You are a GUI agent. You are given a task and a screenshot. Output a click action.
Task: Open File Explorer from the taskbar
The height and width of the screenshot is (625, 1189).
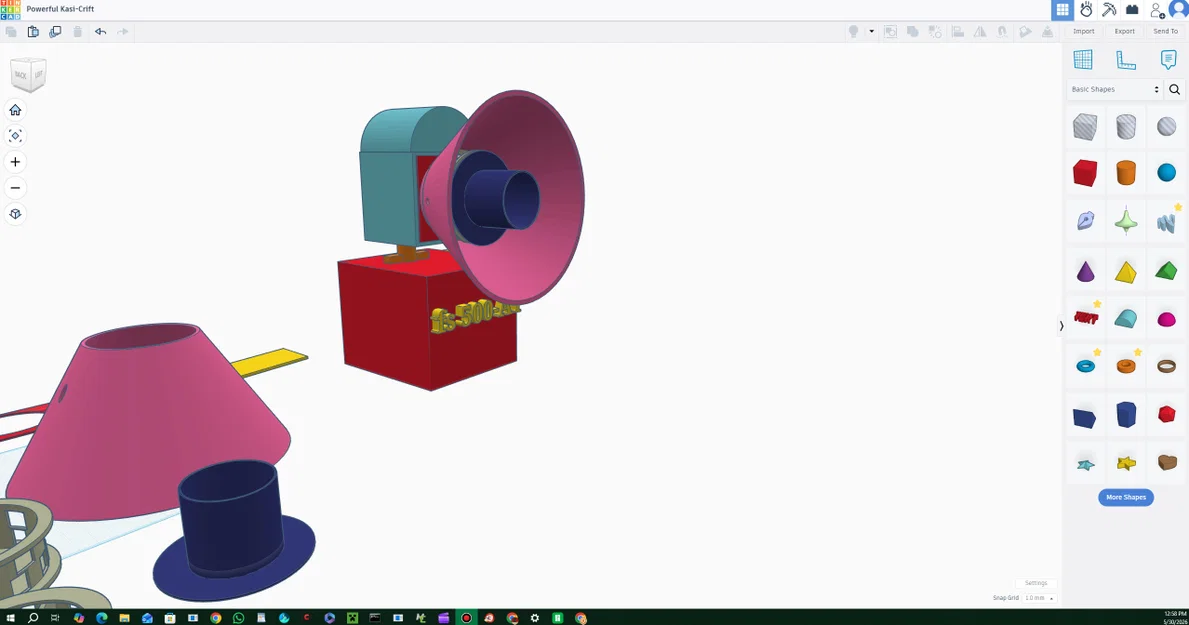click(124, 618)
